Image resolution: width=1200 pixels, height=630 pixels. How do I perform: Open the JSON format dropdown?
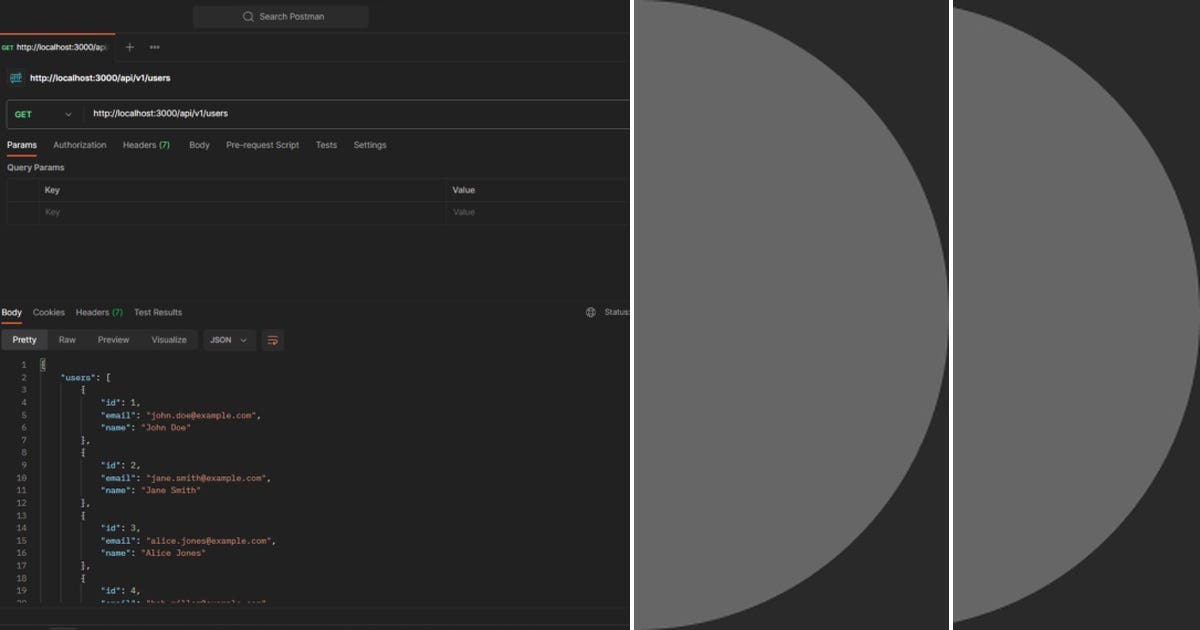pyautogui.click(x=228, y=340)
